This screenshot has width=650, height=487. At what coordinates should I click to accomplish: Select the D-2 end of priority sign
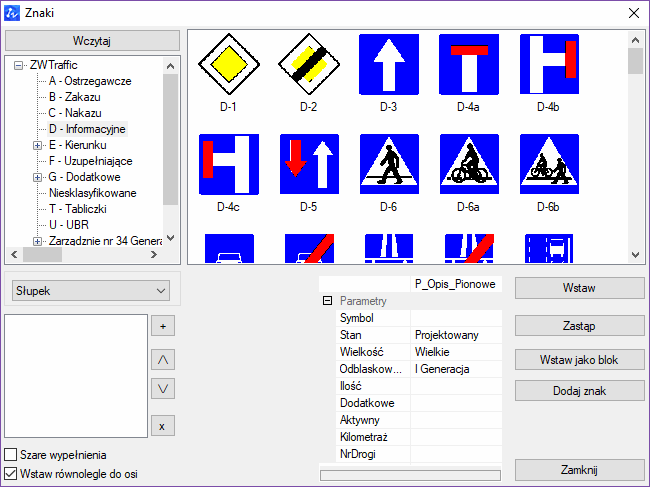(x=309, y=64)
